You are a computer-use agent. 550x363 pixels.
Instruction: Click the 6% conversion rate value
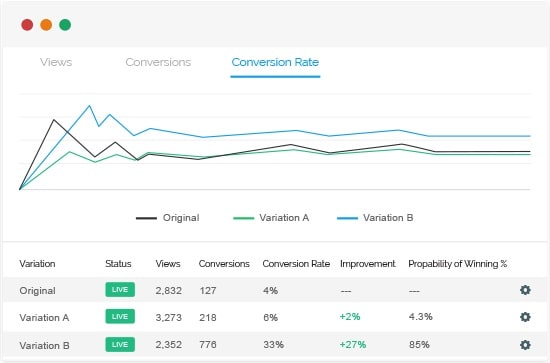[270, 318]
